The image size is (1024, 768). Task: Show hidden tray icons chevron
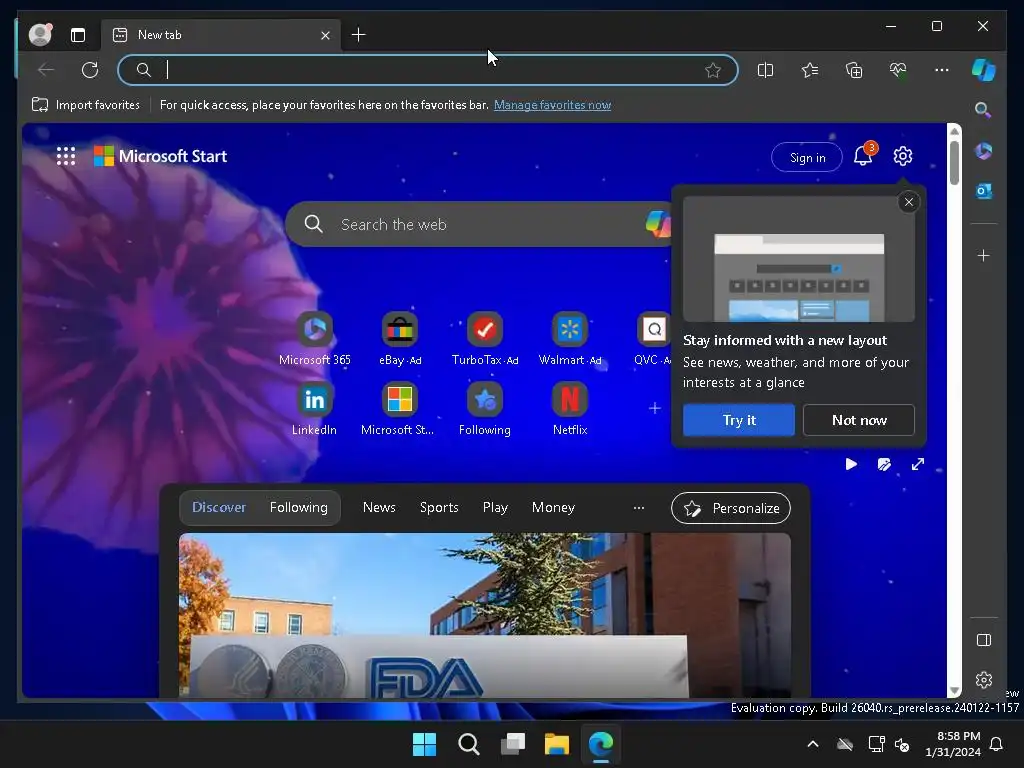point(812,744)
